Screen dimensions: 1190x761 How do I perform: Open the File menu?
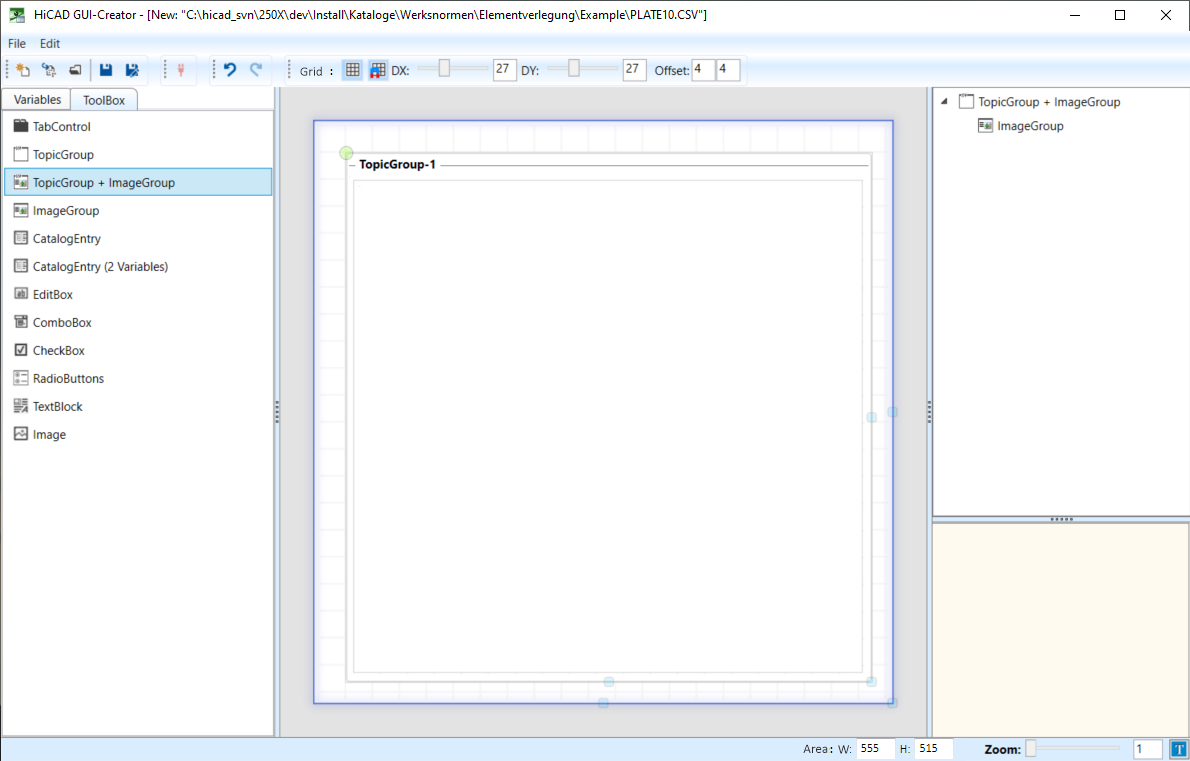tap(17, 44)
